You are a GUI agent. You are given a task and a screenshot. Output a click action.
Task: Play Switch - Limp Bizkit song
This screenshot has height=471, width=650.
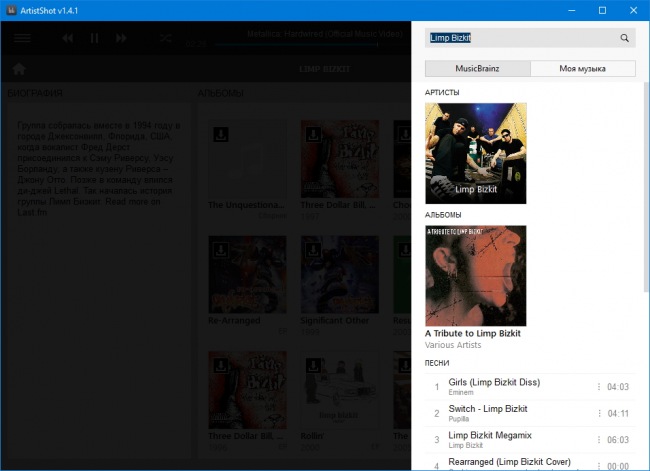pyautogui.click(x=530, y=413)
